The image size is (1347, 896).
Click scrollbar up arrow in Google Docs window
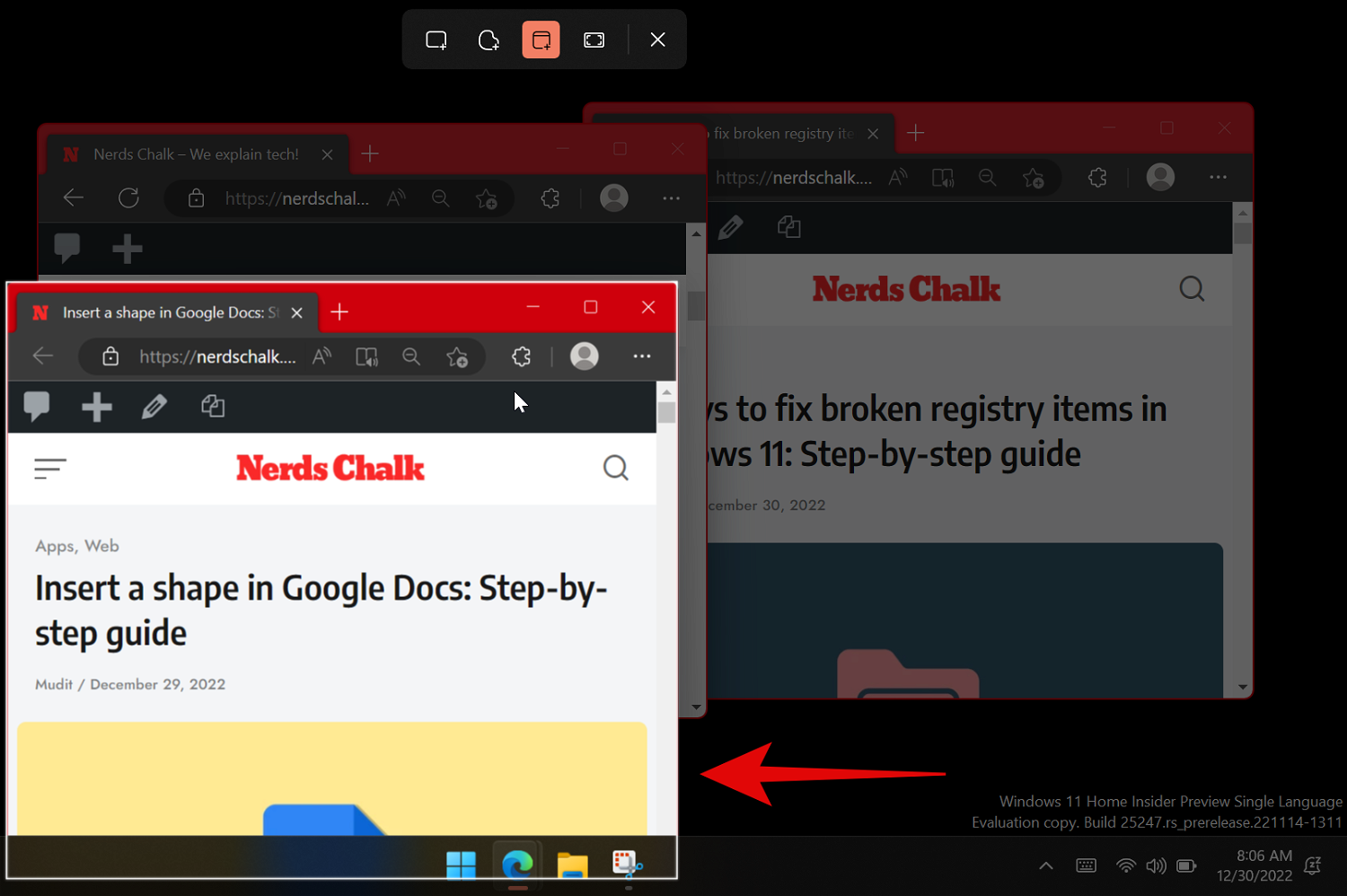coord(666,392)
